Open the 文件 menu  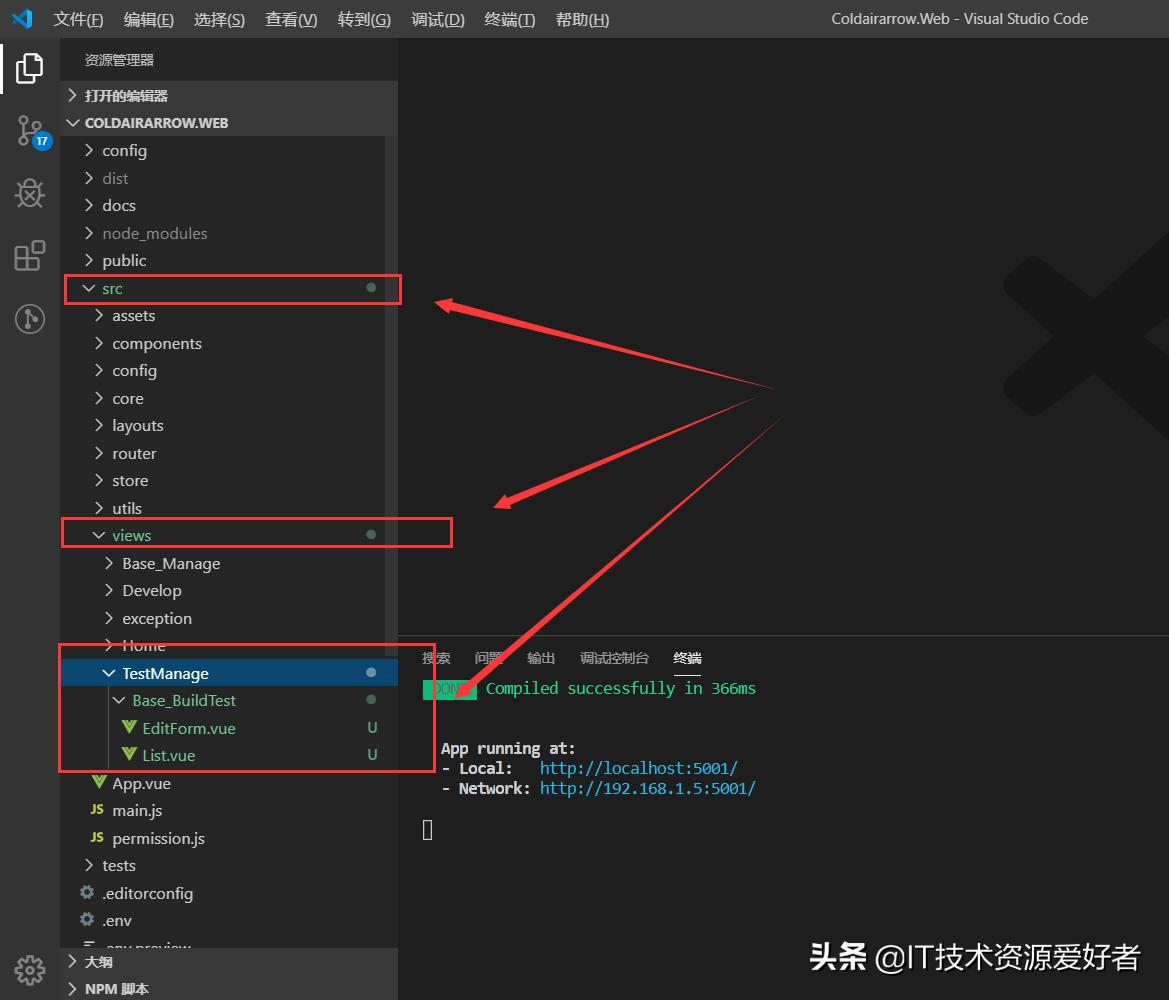pyautogui.click(x=78, y=18)
